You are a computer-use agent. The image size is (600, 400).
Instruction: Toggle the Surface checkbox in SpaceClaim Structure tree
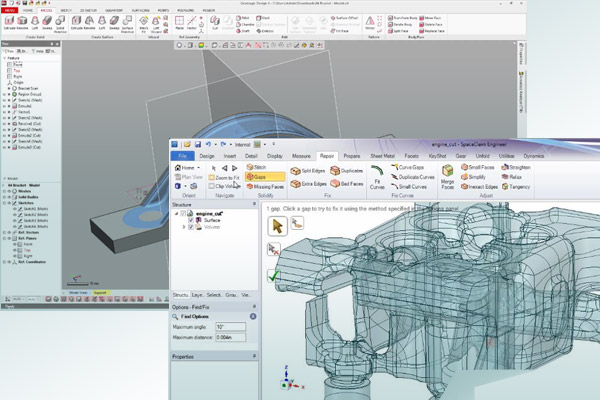click(191, 220)
